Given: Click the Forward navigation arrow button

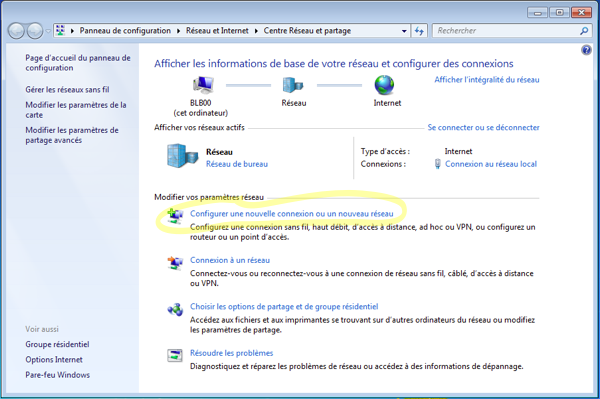Looking at the screenshot, I should 35,31.
